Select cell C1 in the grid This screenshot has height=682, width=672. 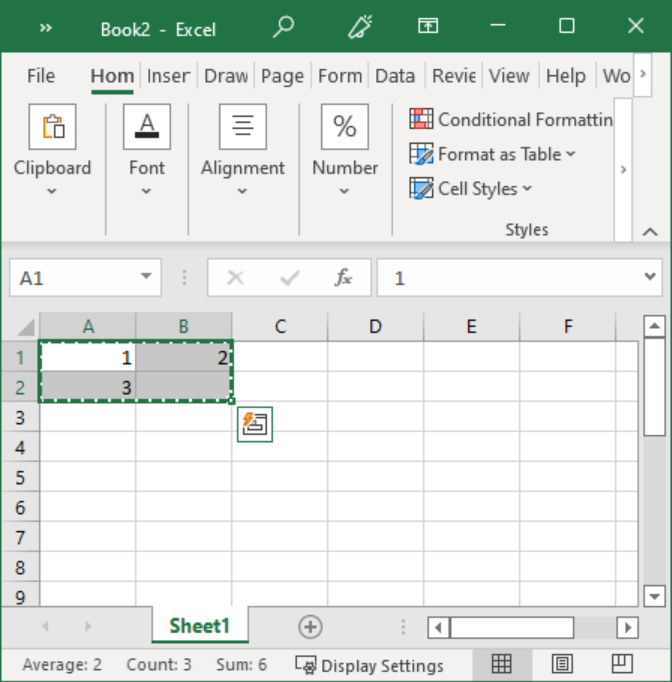tap(280, 357)
